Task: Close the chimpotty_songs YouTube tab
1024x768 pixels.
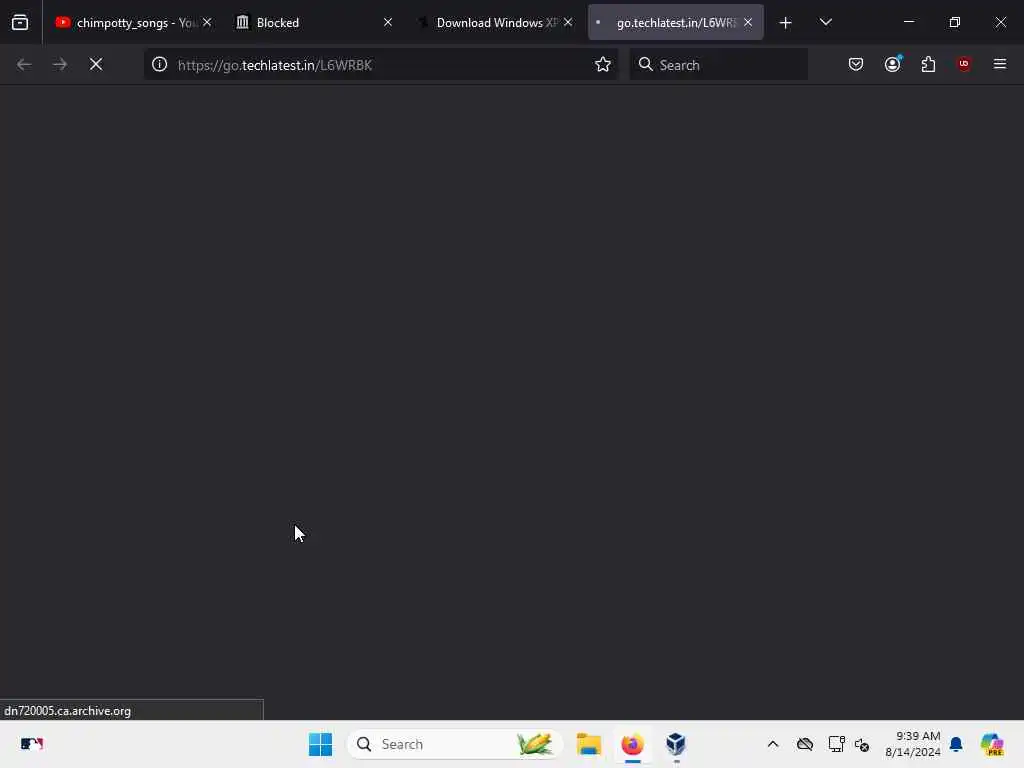Action: click(207, 22)
